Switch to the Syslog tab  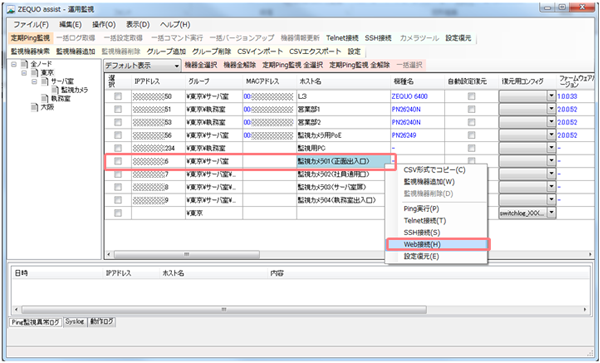tap(75, 322)
